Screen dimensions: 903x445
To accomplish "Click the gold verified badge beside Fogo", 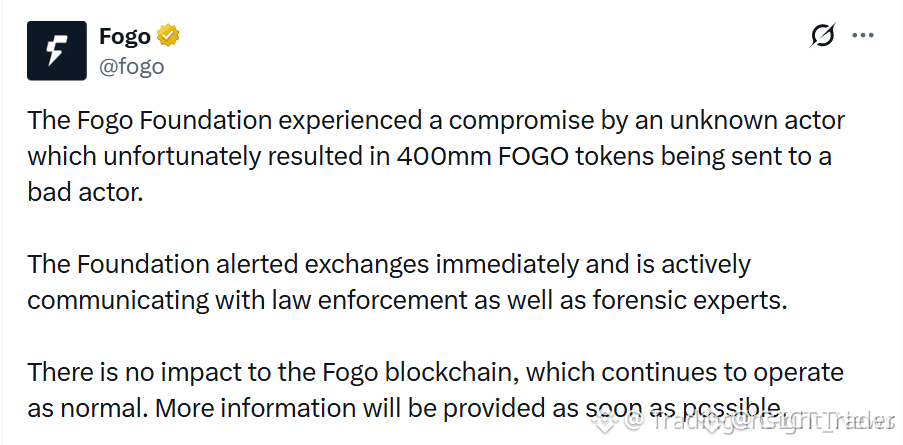I will (x=168, y=36).
